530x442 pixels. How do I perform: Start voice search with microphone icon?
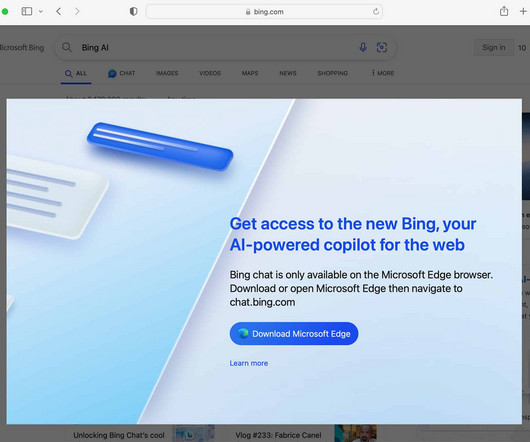[363, 47]
